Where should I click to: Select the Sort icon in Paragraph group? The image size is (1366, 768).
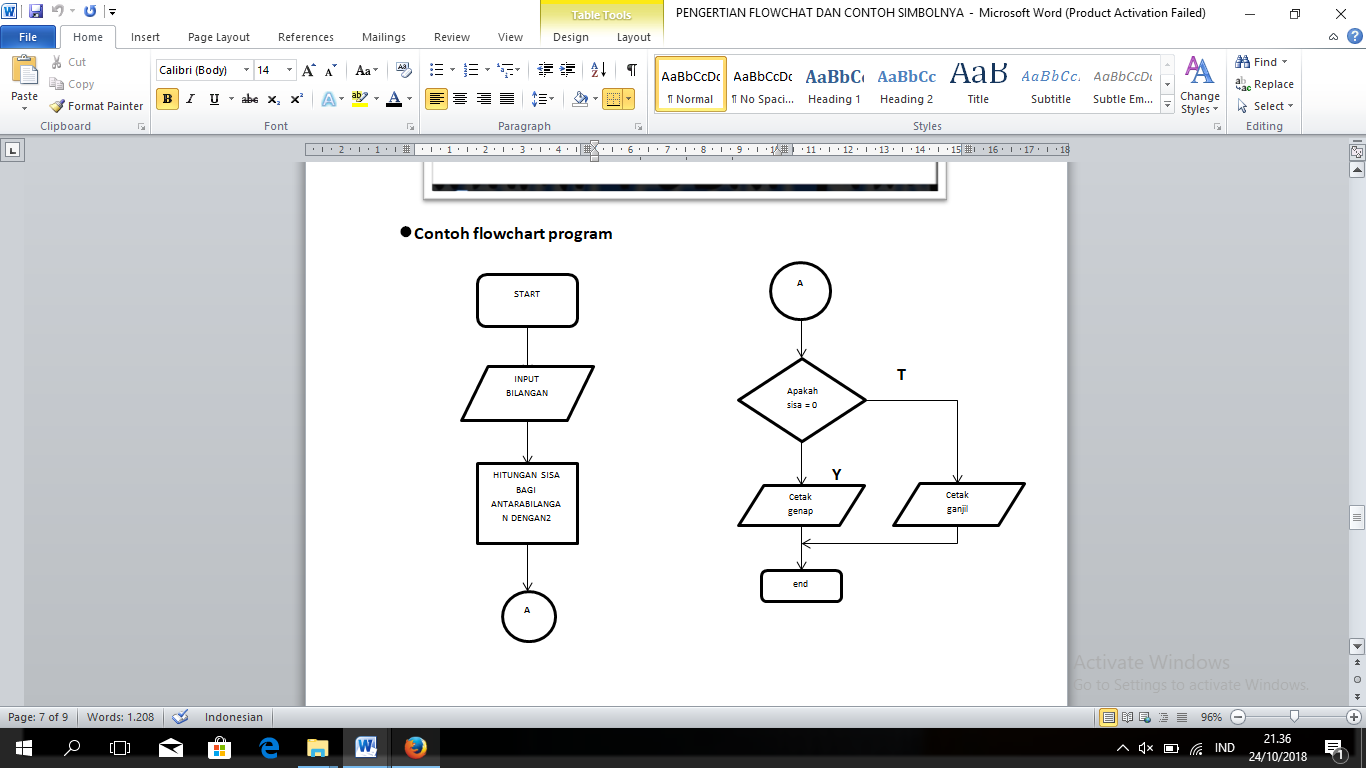[598, 70]
